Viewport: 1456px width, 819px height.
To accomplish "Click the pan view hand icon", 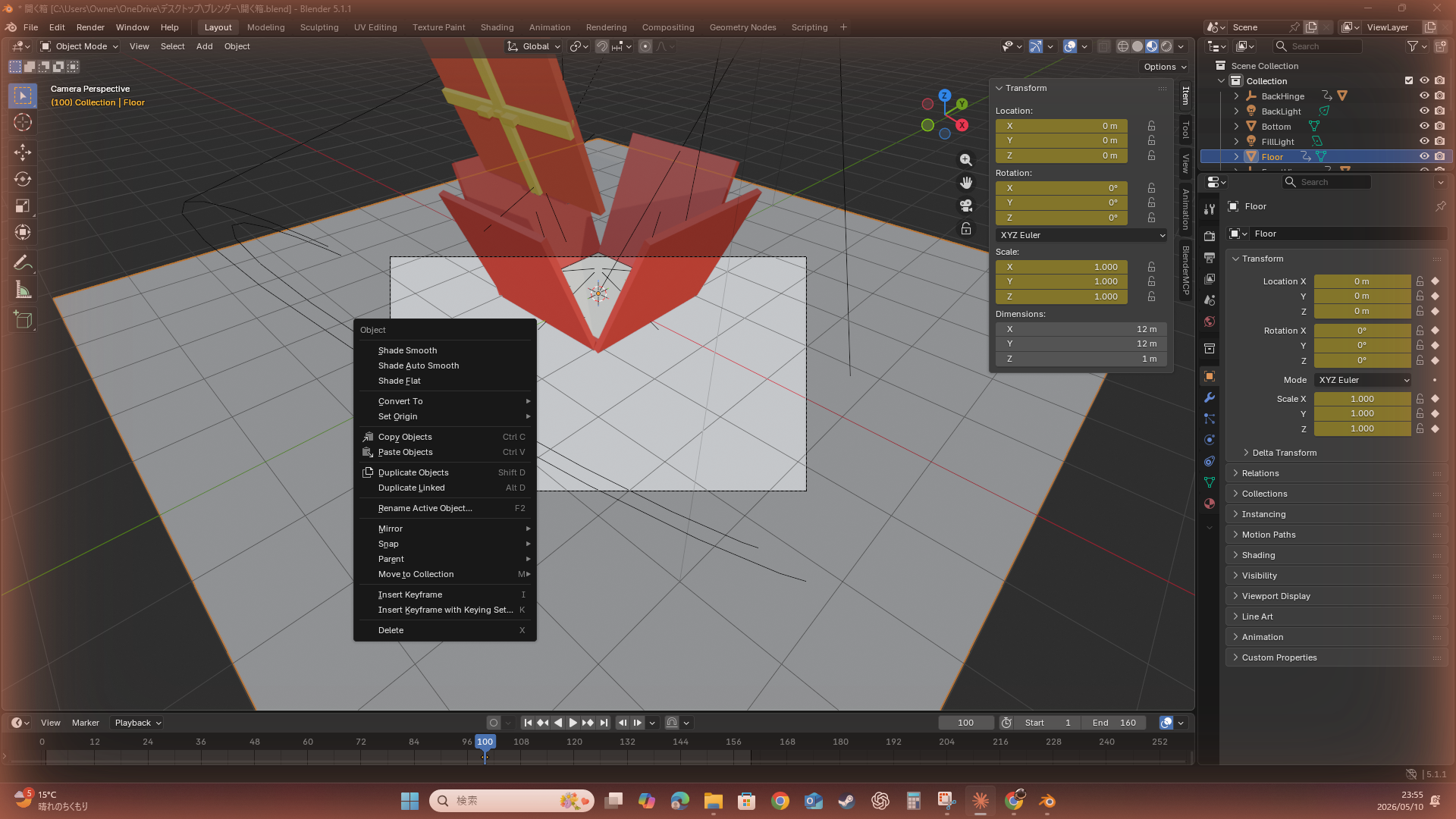I will pos(966,183).
